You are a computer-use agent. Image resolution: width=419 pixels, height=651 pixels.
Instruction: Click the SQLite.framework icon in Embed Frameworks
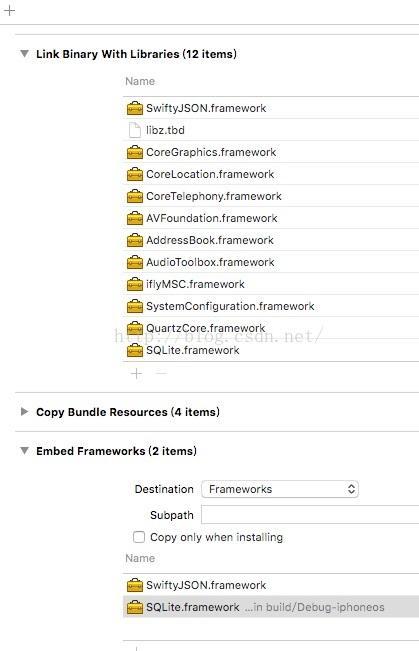[x=135, y=607]
